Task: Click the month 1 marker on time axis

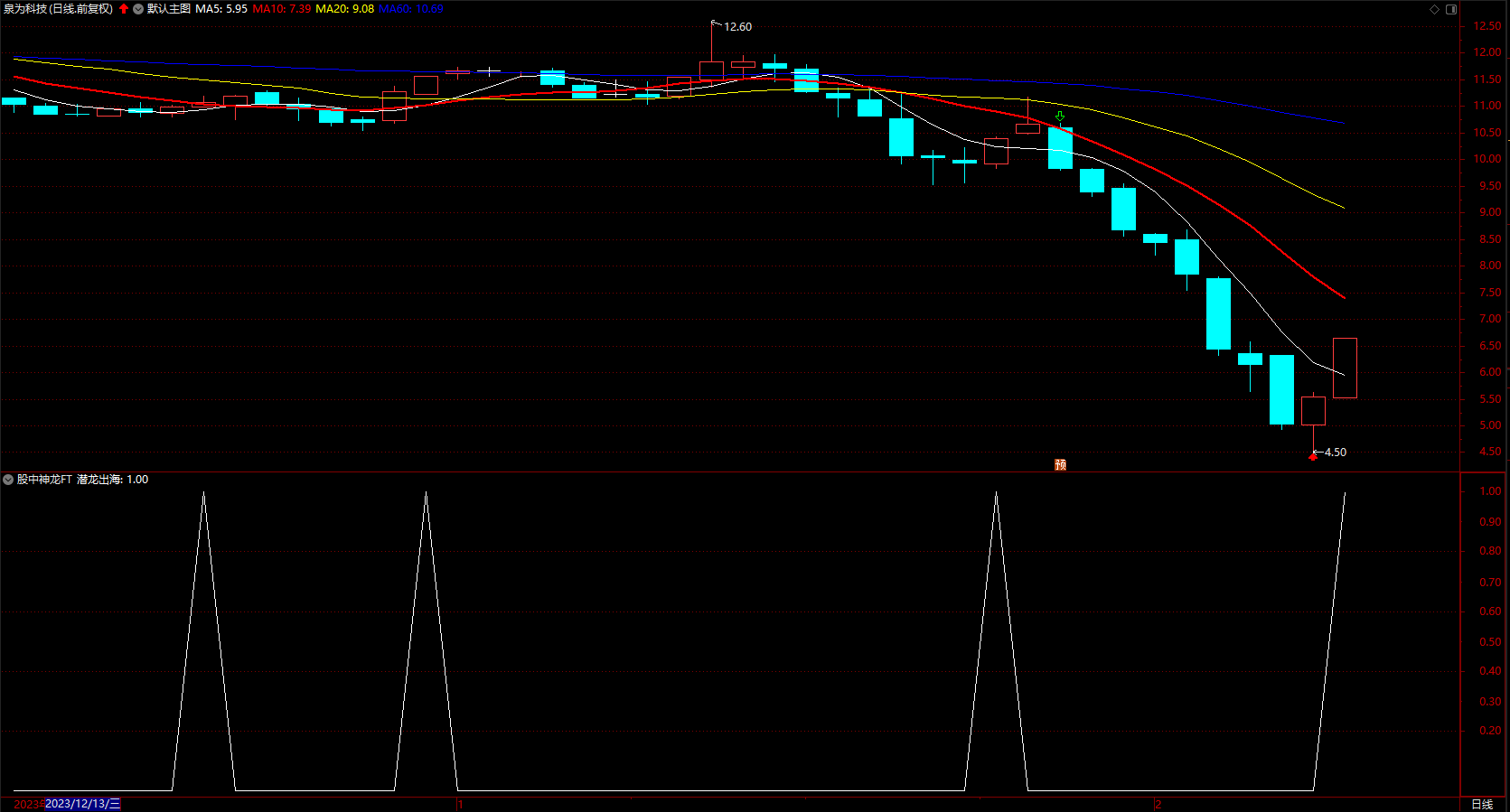Action: pyautogui.click(x=460, y=804)
